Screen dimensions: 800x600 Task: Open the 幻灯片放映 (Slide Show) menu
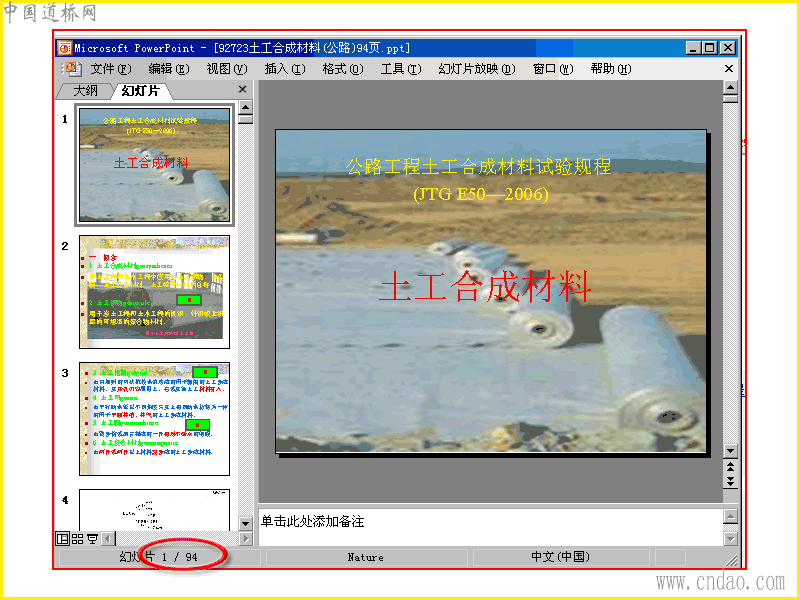click(x=477, y=69)
